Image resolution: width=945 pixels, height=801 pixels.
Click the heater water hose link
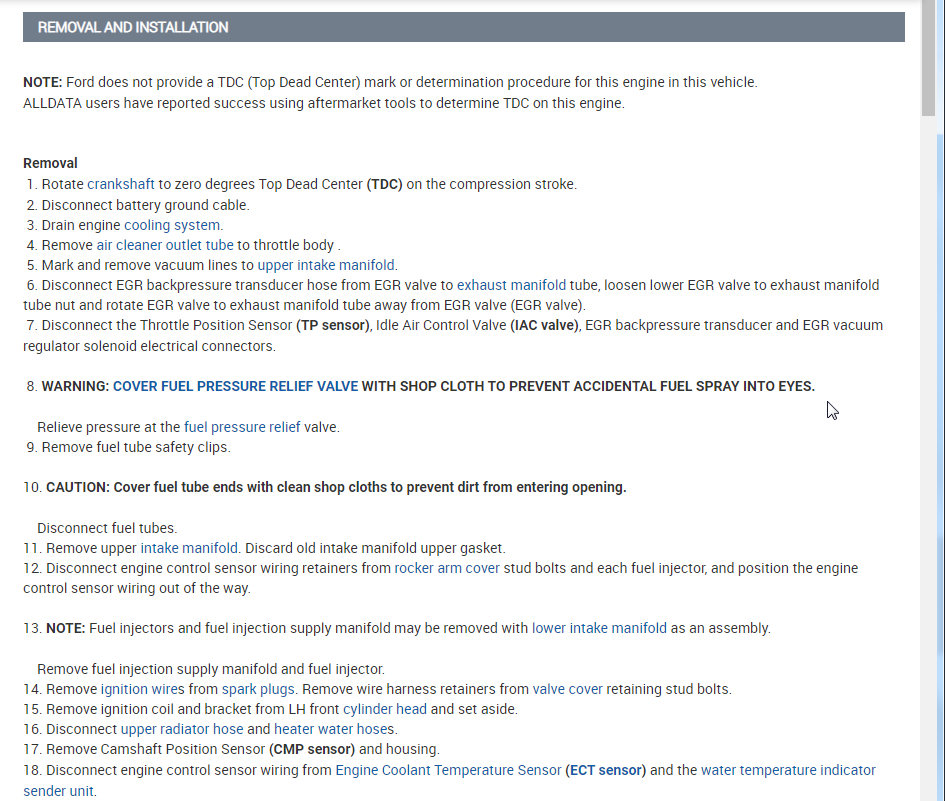pyautogui.click(x=330, y=729)
